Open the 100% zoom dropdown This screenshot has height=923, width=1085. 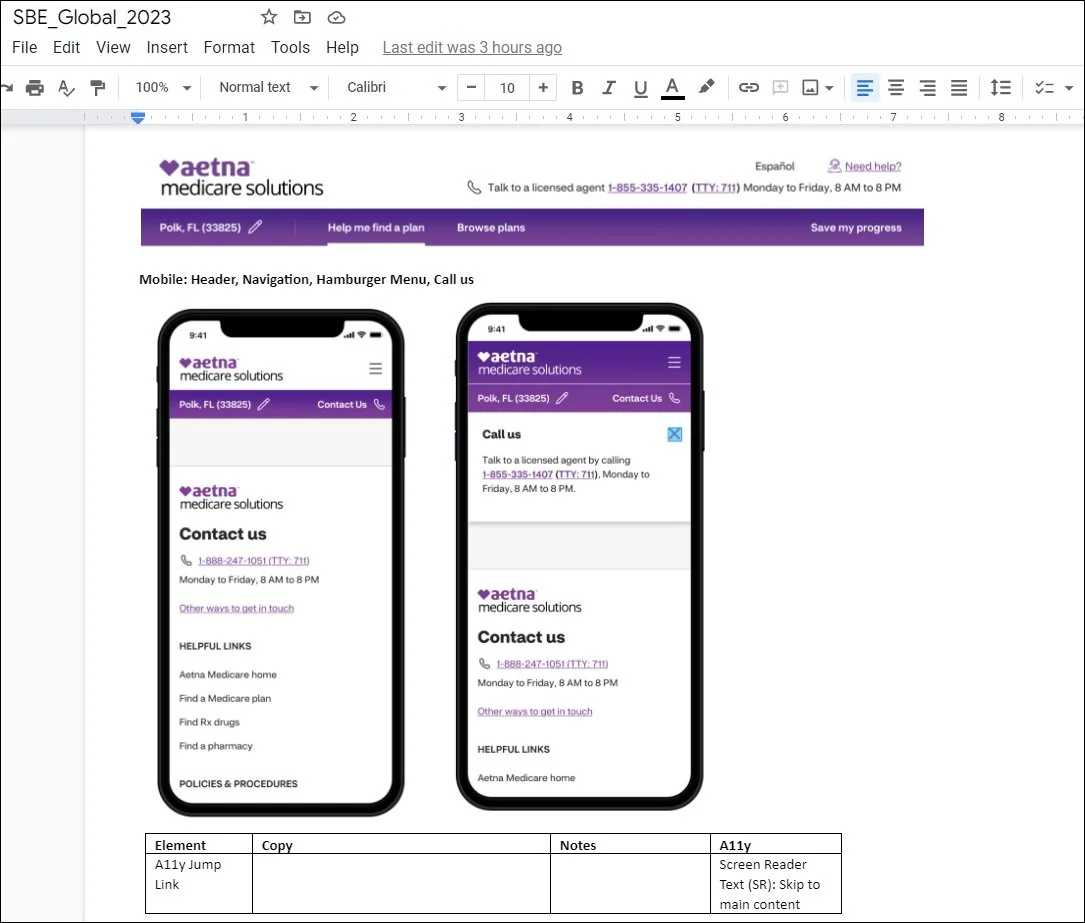coord(163,87)
